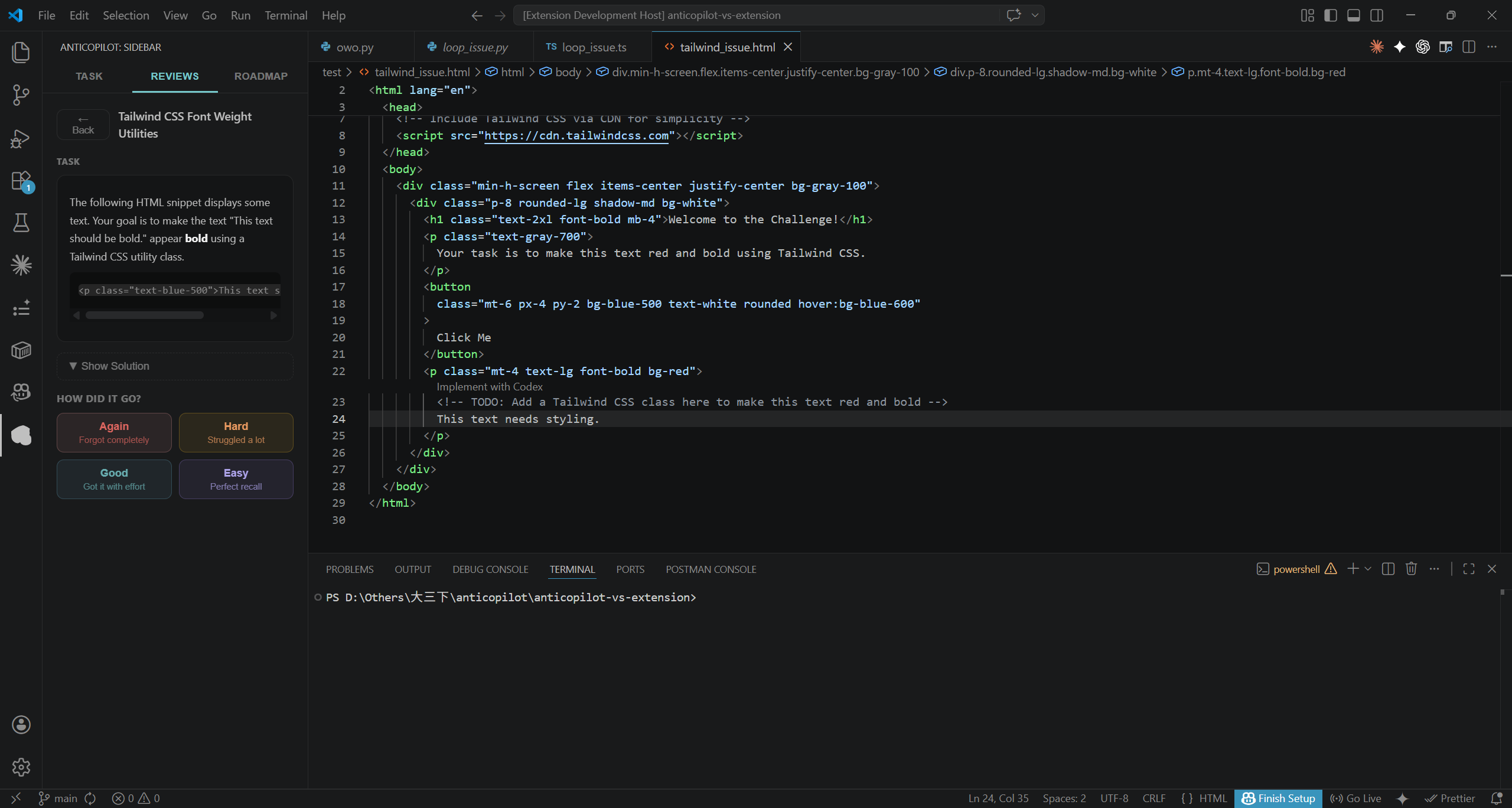Viewport: 1512px width, 808px height.
Task: Click the sparkle icon in editor toolbar
Action: coord(1400,47)
